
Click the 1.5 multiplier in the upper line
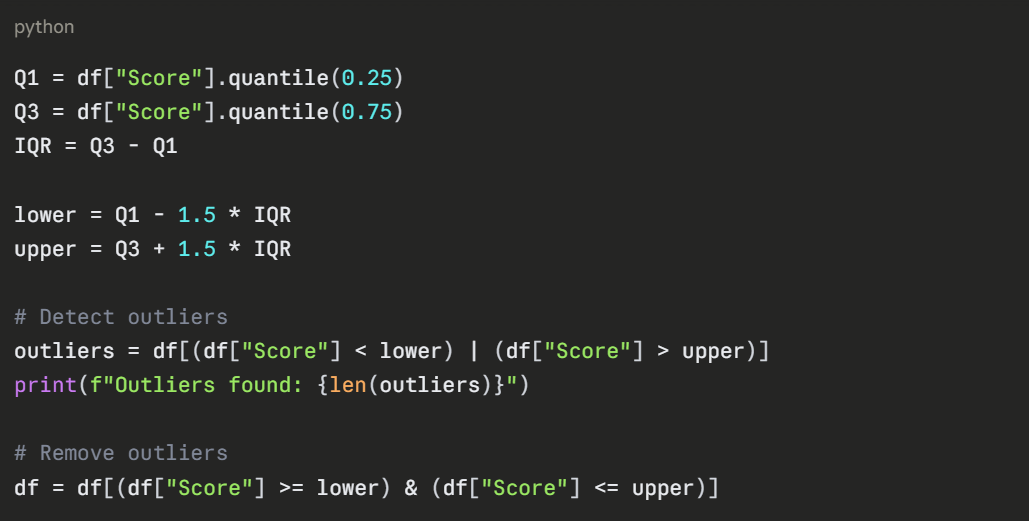196,249
